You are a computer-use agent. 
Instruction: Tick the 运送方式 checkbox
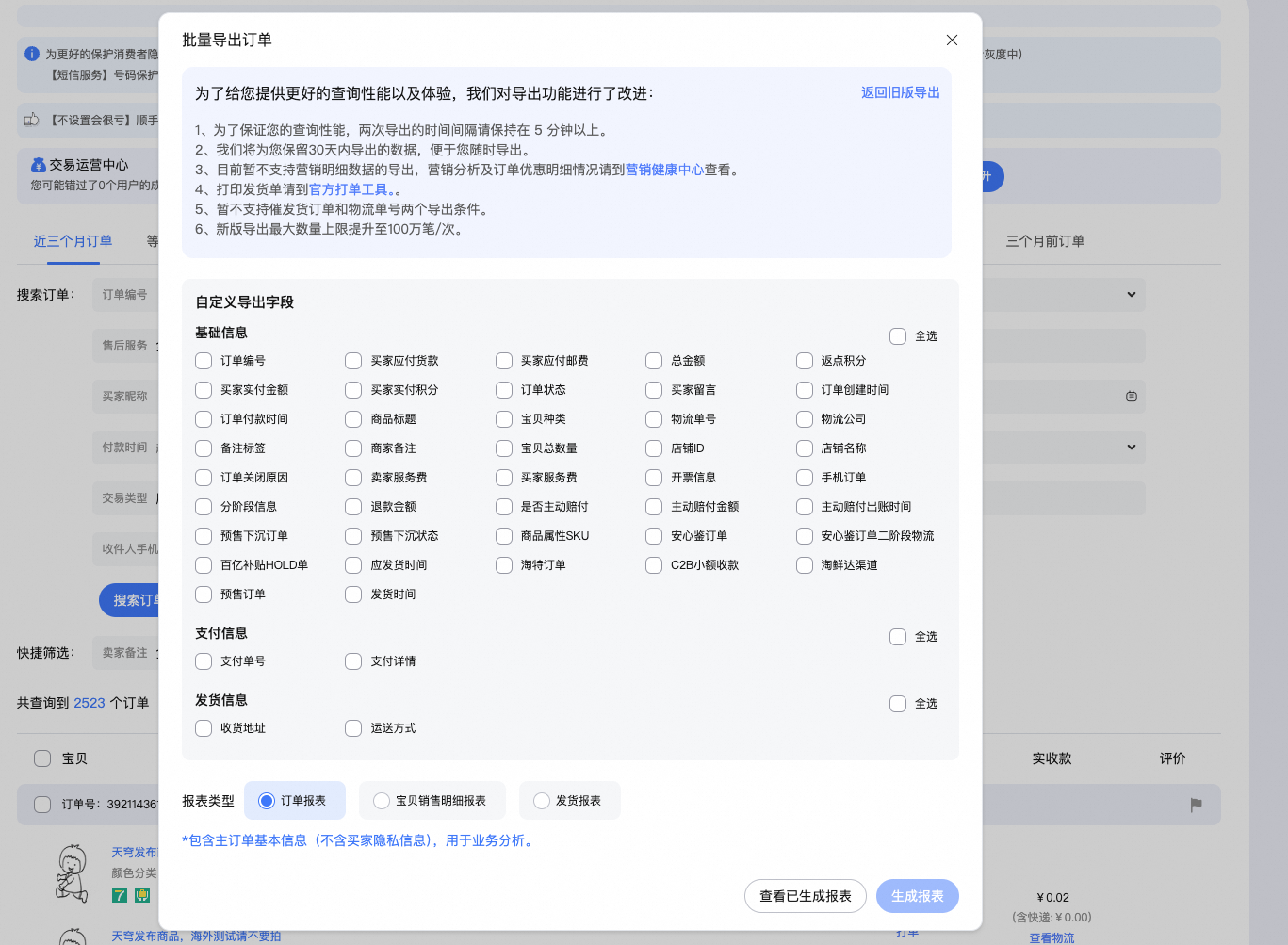pos(353,728)
